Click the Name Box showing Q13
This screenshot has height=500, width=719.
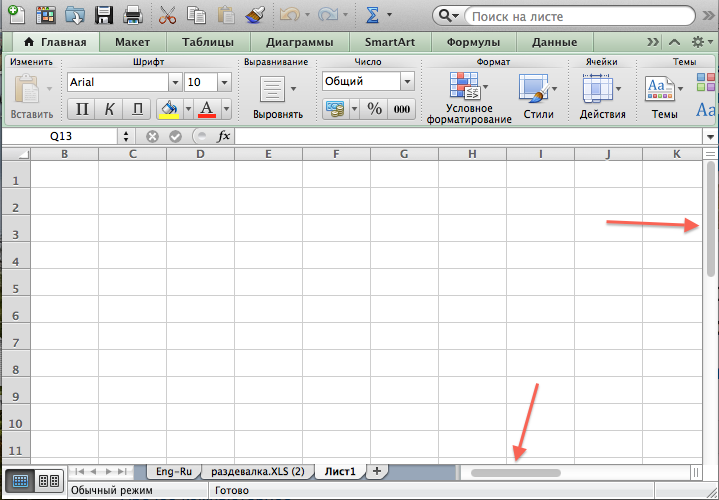pyautogui.click(x=61, y=136)
